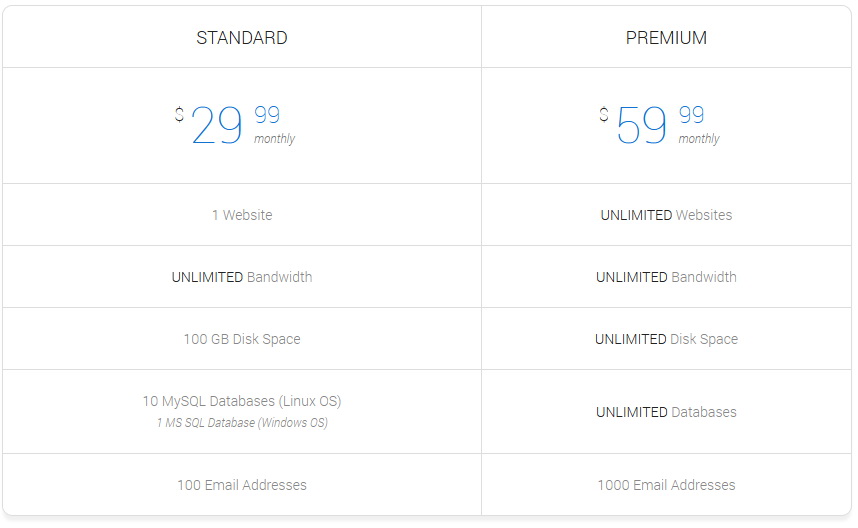Screen dimensions: 858x528
Task: Click 1 MS SQL Database (Windows OS) note
Action: click(242, 423)
